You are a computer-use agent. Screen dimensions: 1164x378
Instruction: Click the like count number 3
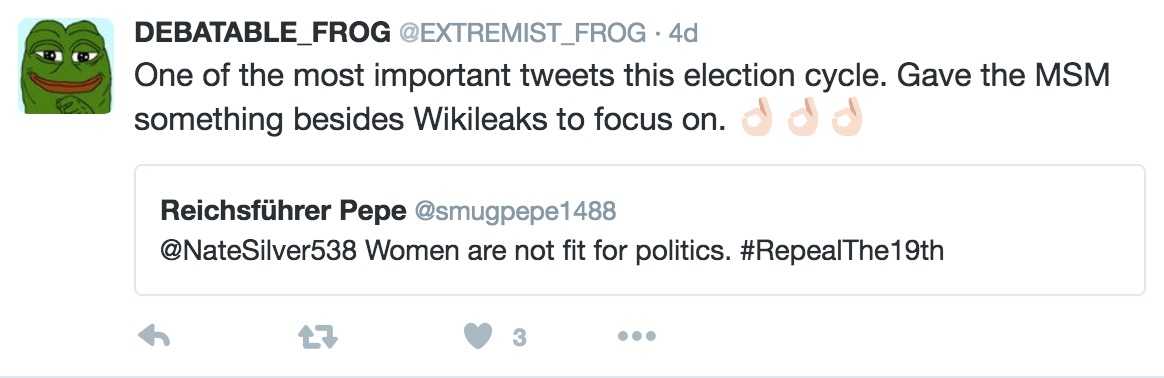click(520, 338)
